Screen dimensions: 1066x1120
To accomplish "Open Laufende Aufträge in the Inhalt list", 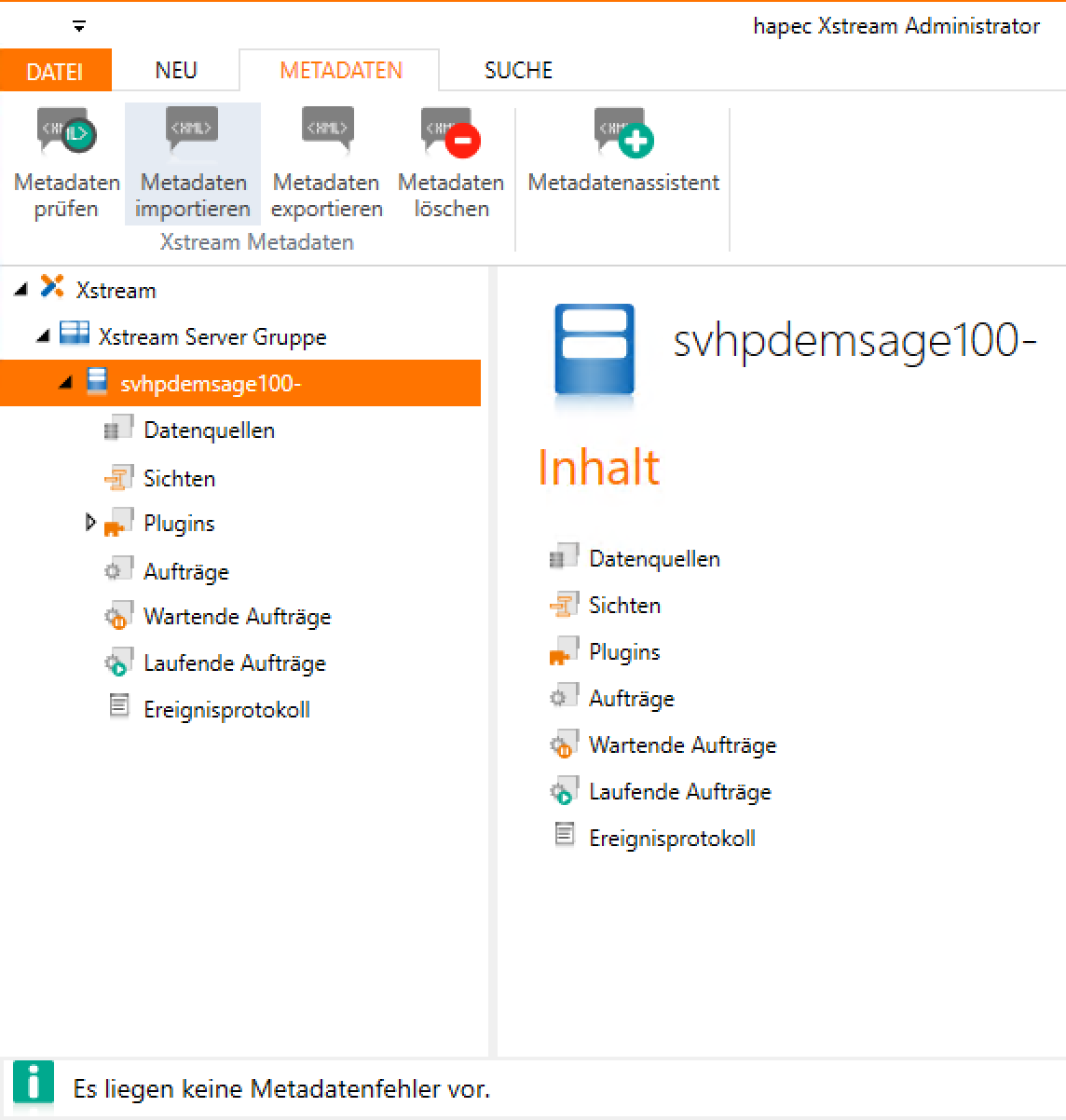I will pyautogui.click(x=679, y=792).
